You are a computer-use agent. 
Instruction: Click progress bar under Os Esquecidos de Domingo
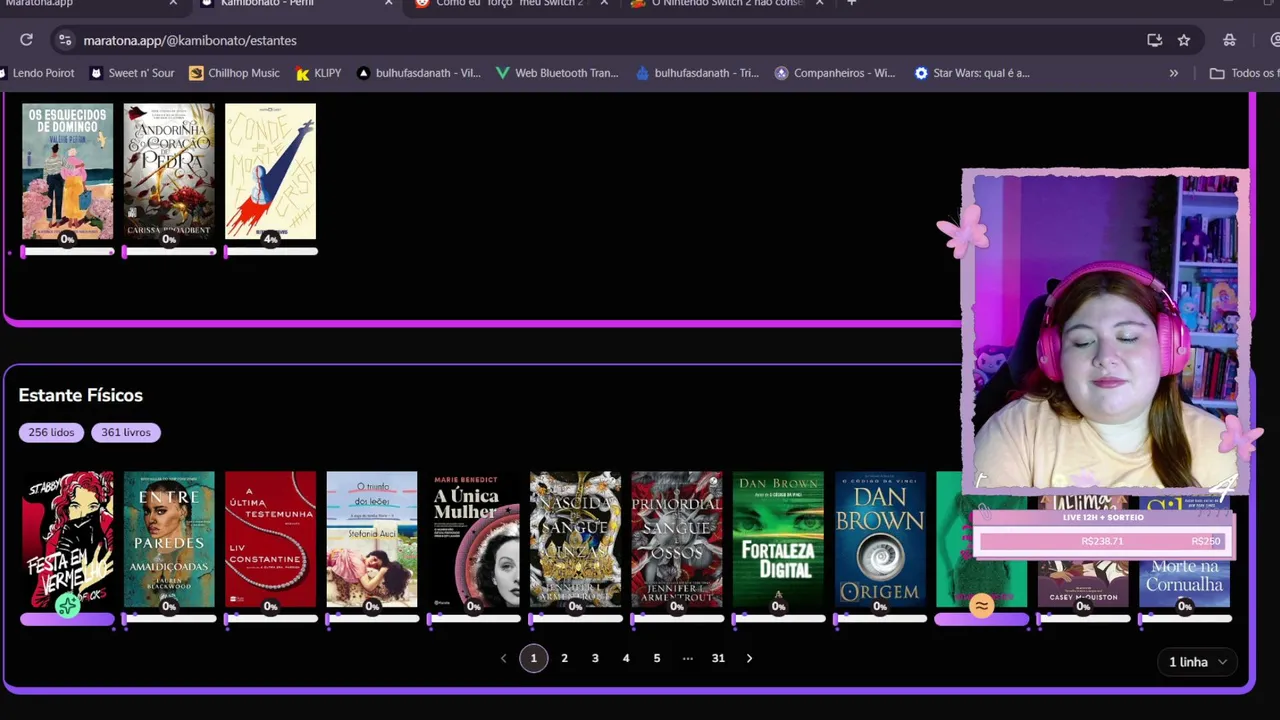click(x=68, y=252)
